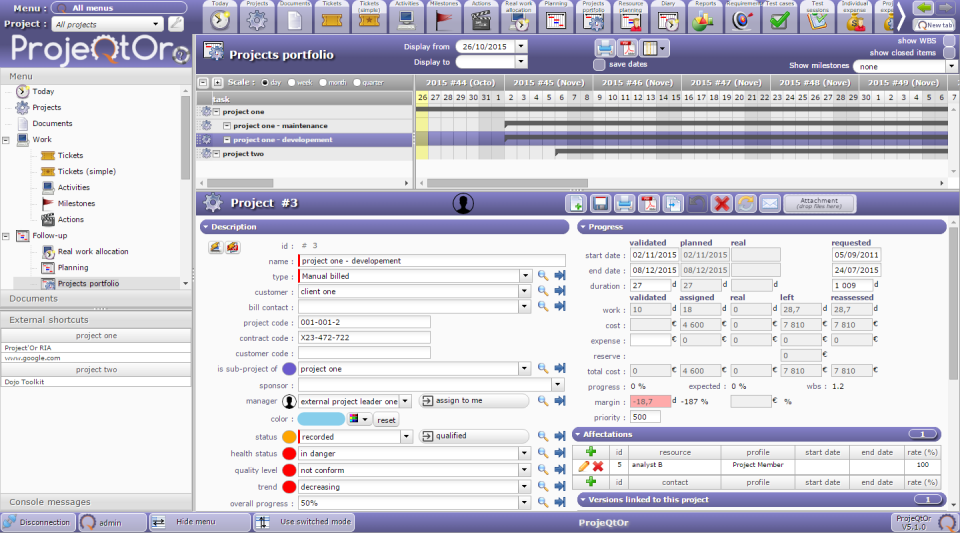Open status recorded dropdown
Screen dimensions: 960x533
(406, 437)
